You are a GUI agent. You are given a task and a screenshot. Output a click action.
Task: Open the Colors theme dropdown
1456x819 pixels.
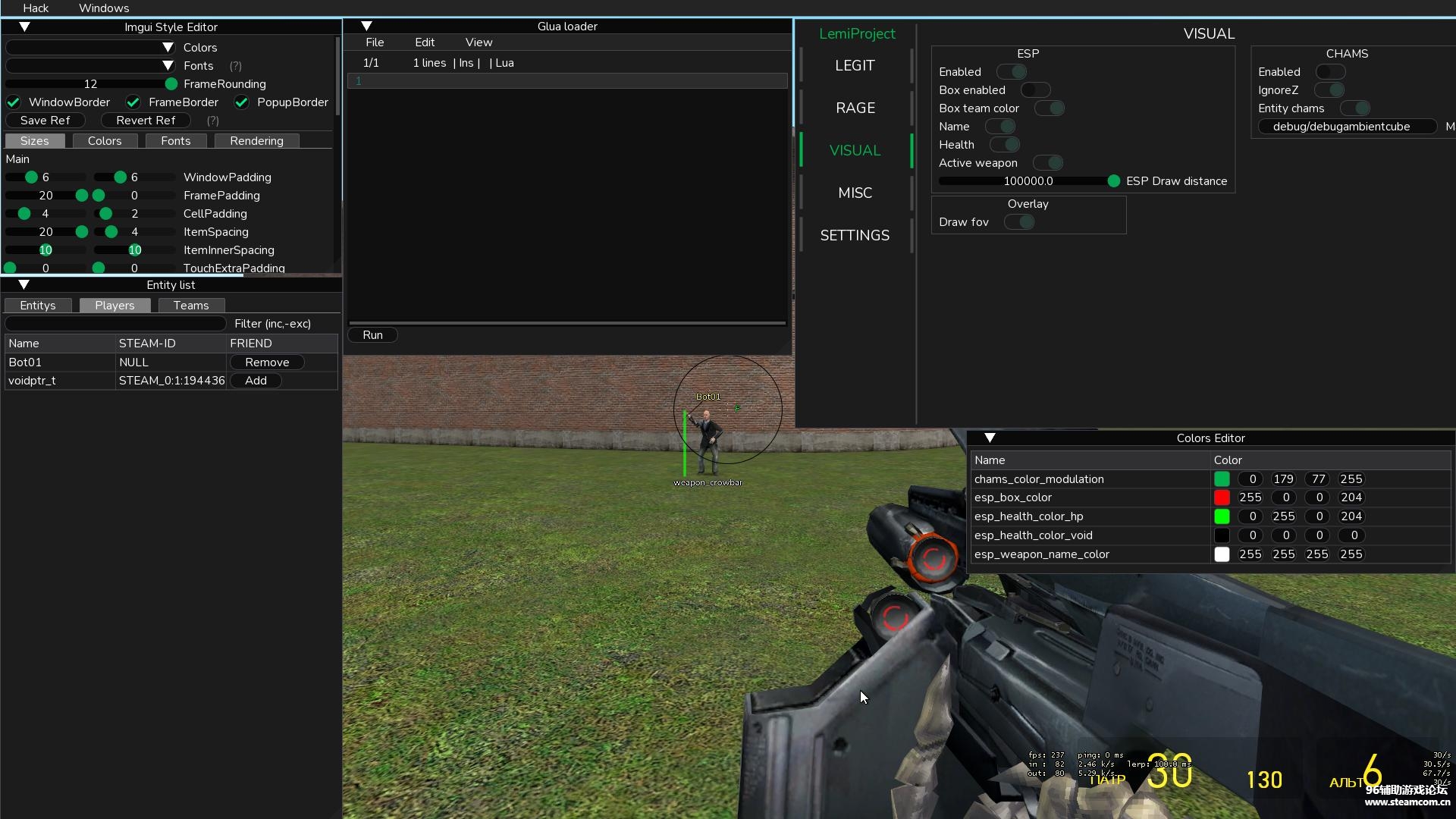(91, 47)
